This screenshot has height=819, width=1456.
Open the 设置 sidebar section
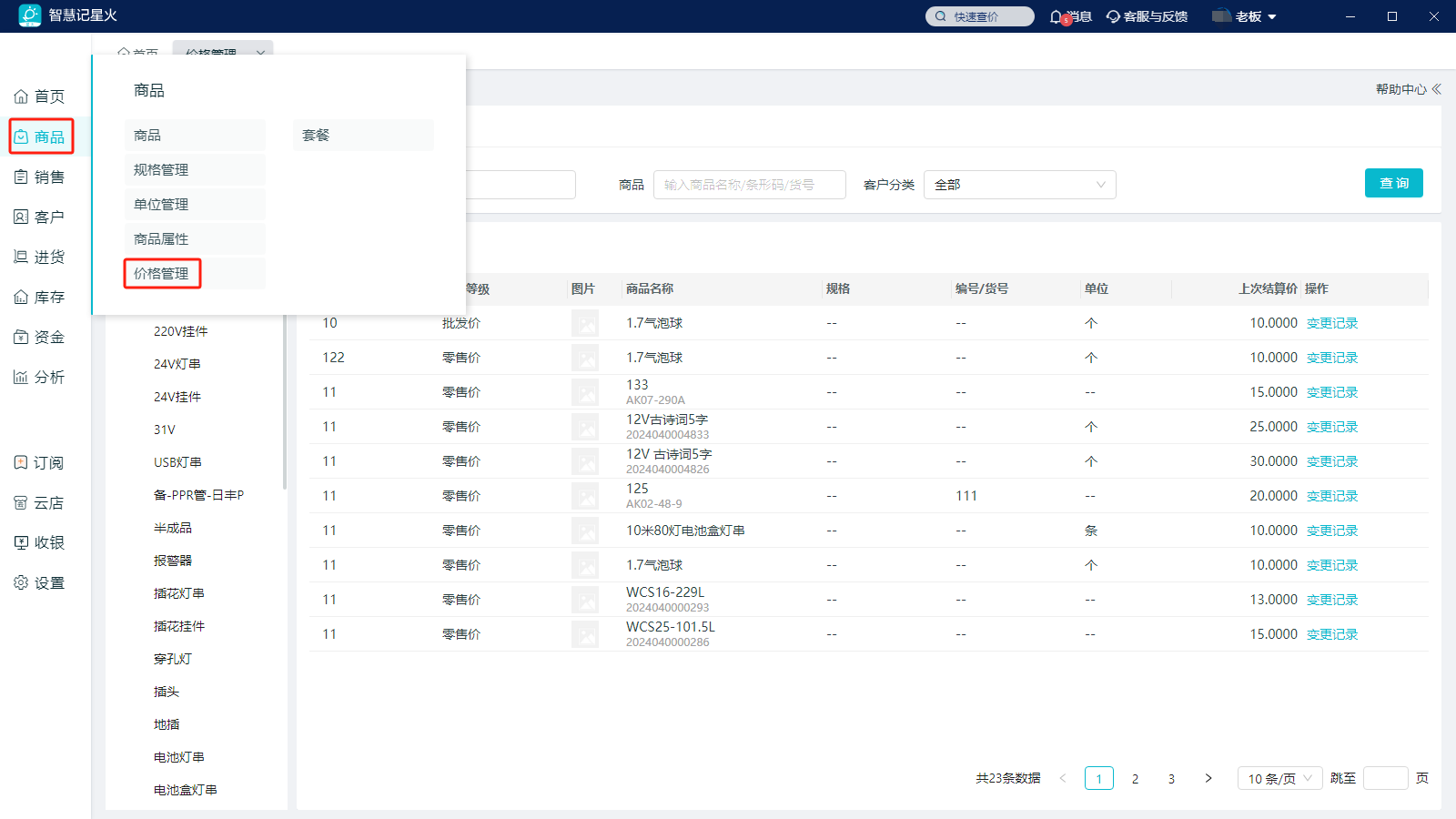(39, 582)
